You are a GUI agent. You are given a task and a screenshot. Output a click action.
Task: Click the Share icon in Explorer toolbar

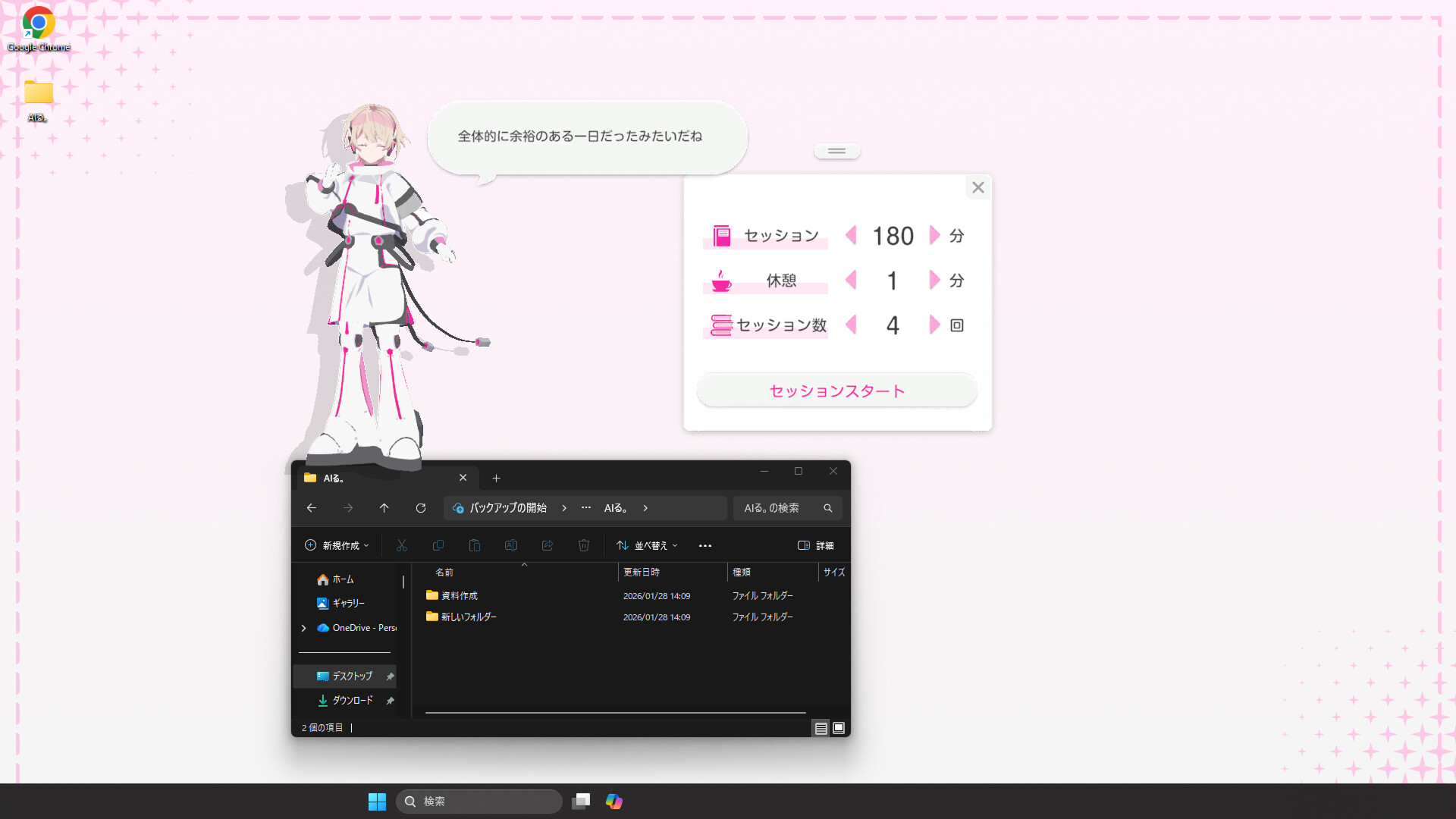(x=548, y=545)
